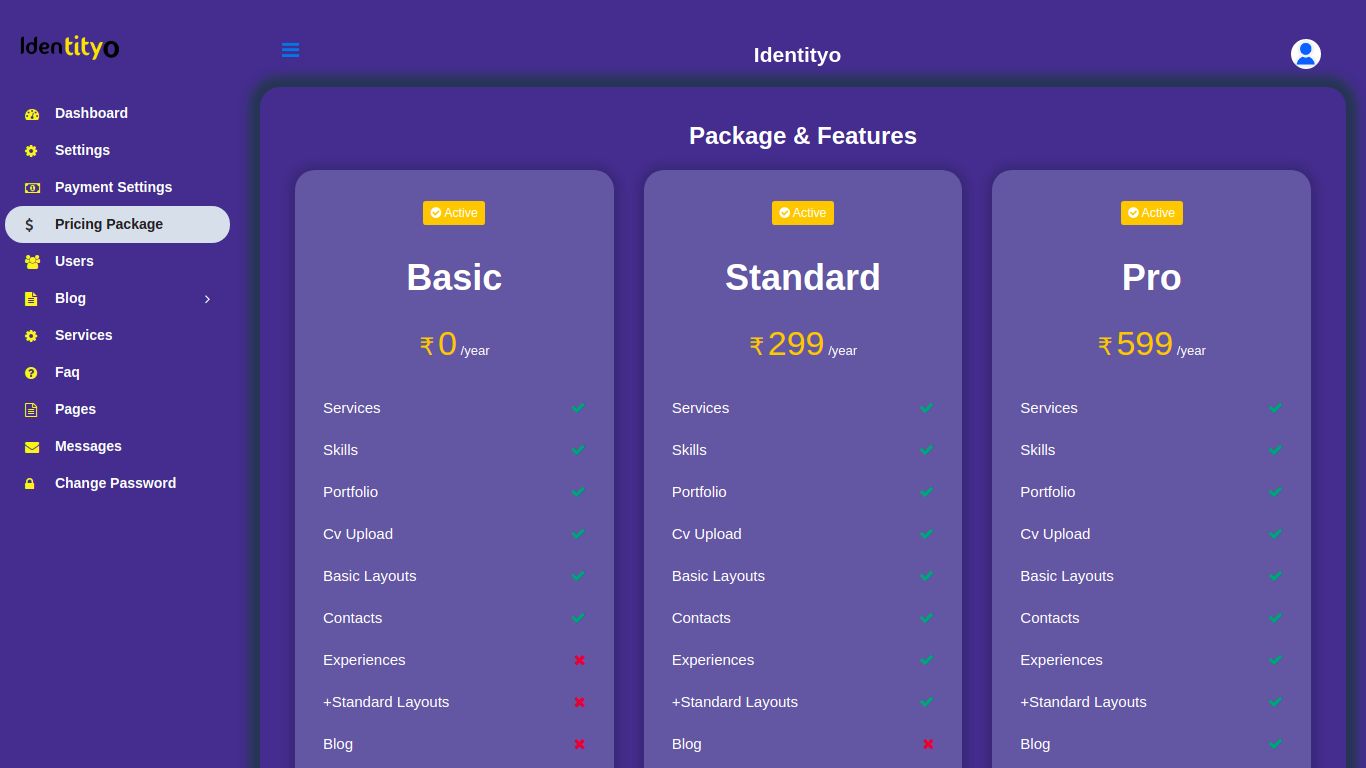Click the Standard package title

click(802, 277)
